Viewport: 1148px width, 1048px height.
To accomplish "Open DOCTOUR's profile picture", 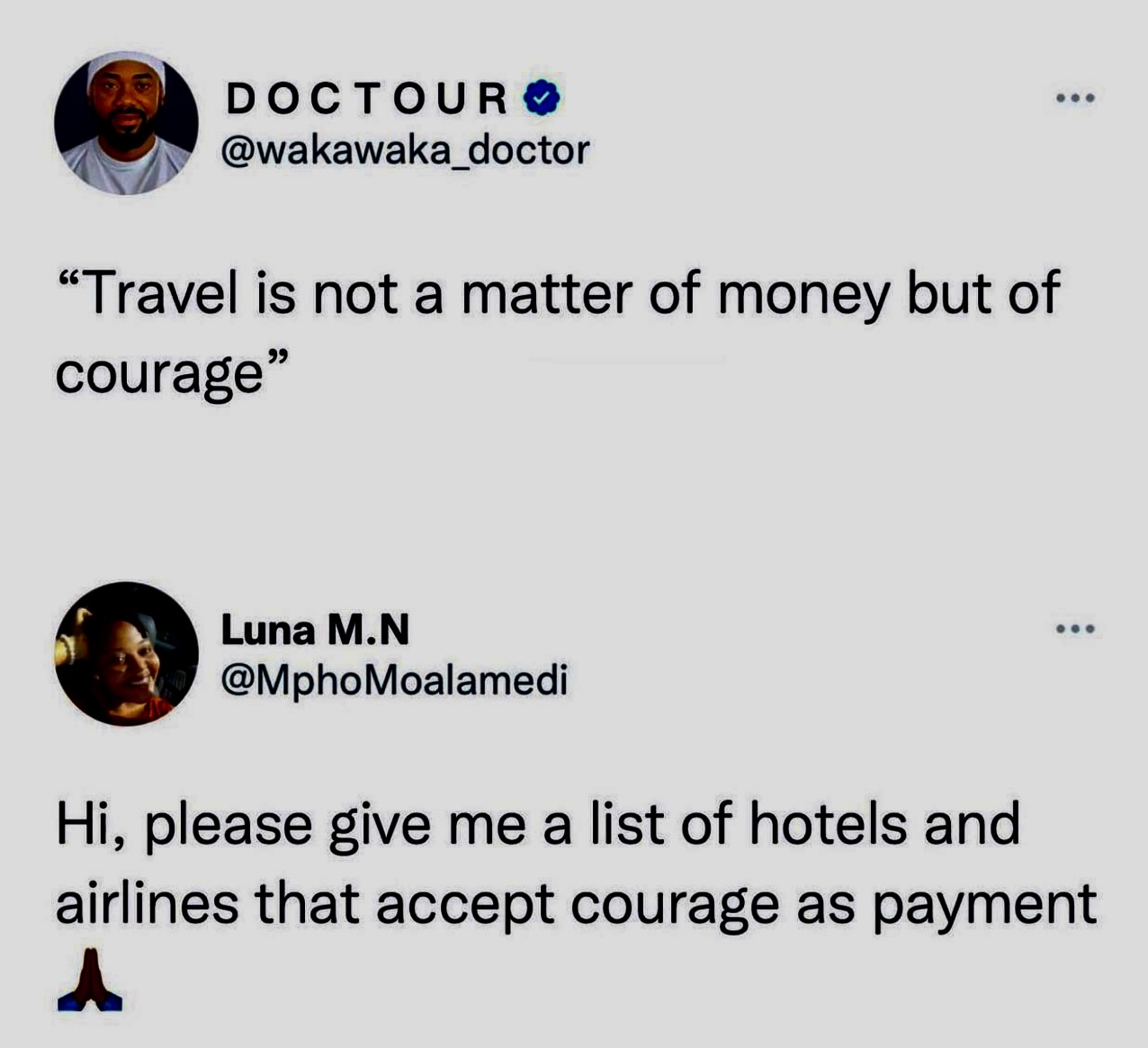I will pos(126,123).
